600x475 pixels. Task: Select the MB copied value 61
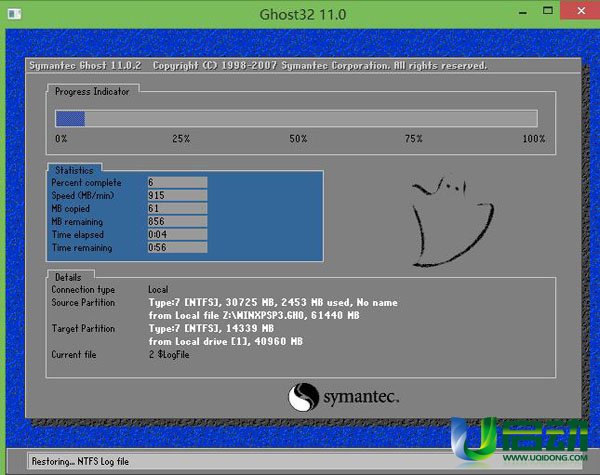tap(178, 208)
